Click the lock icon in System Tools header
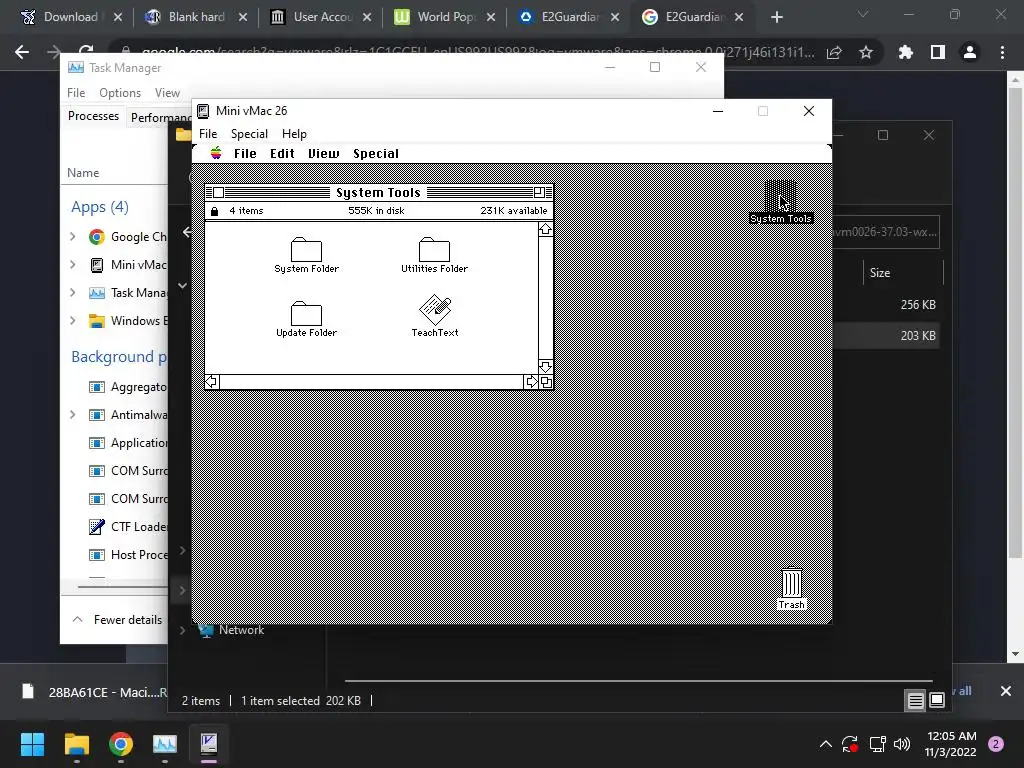This screenshot has height=768, width=1024. (x=214, y=211)
